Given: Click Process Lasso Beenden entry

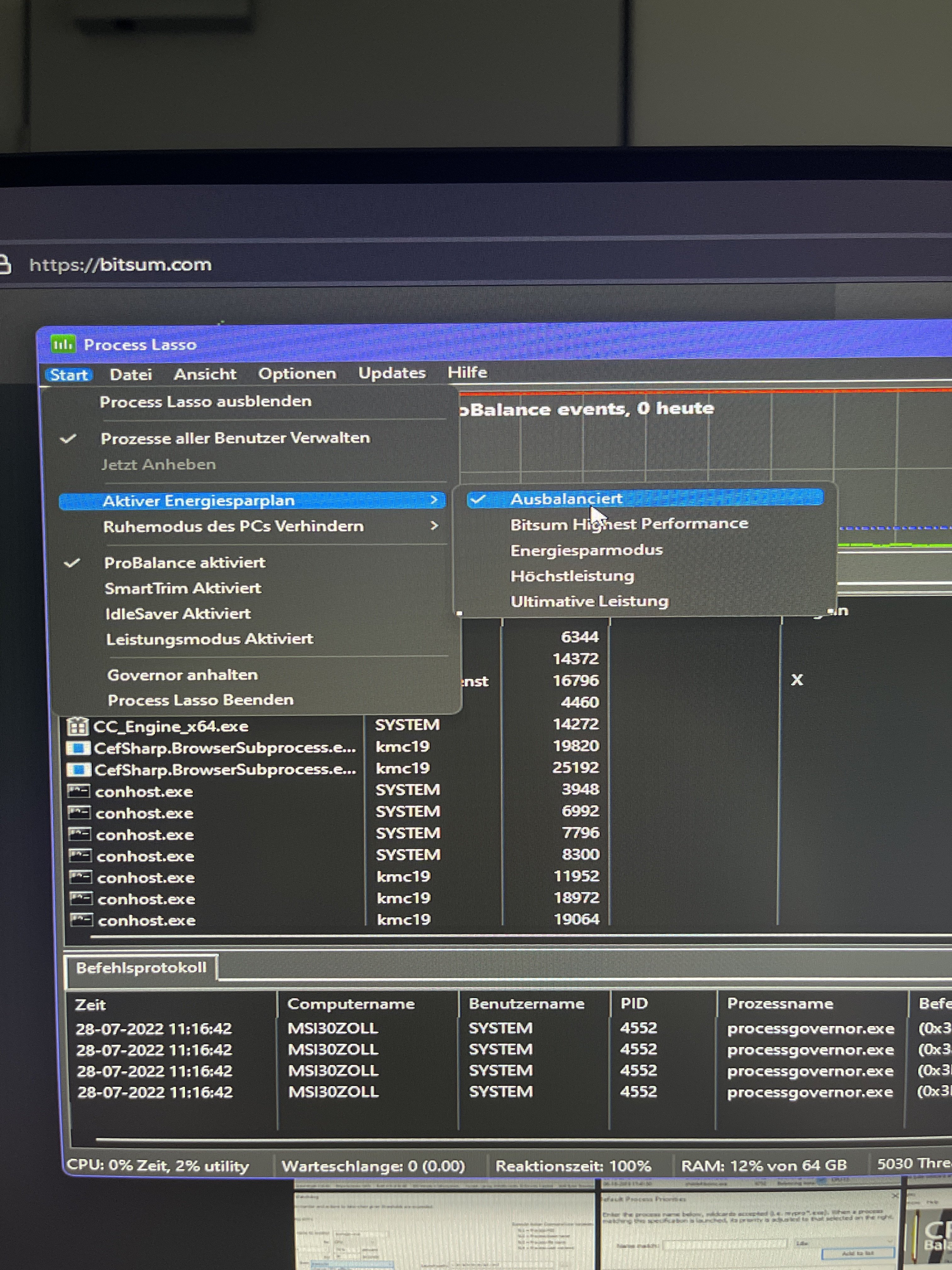Looking at the screenshot, I should tap(200, 700).
